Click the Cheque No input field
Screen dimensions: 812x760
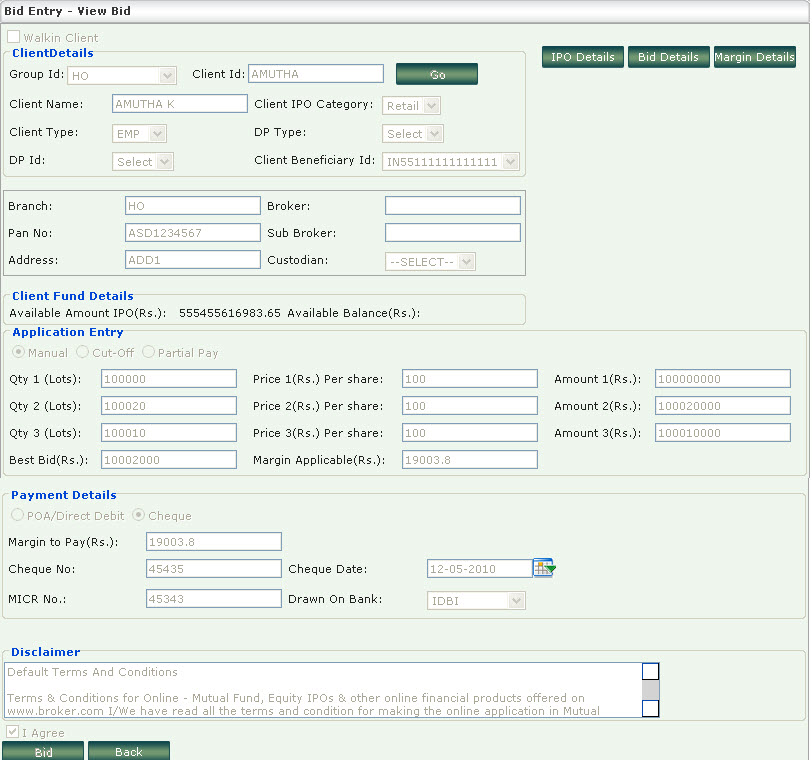point(214,568)
